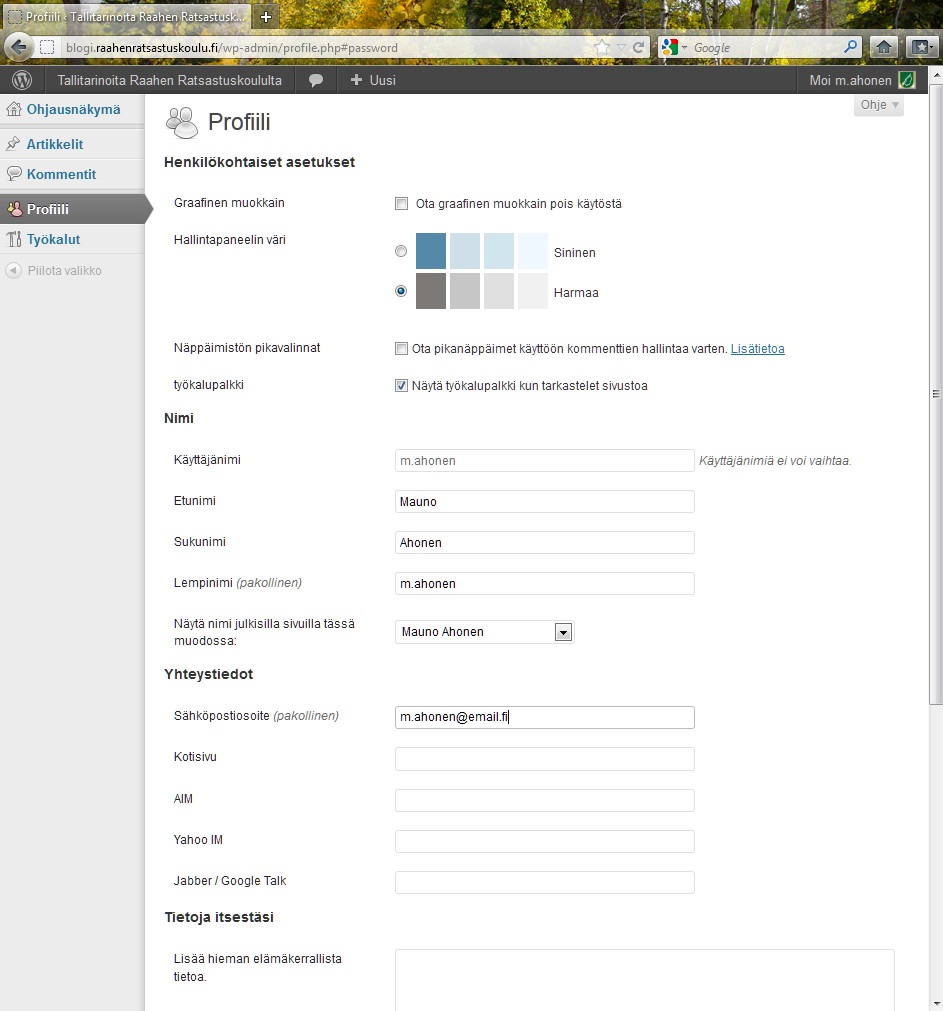Click the dark blue swatch of Sininen scheme
Screen dimensions: 943x1011
pyautogui.click(x=431, y=251)
